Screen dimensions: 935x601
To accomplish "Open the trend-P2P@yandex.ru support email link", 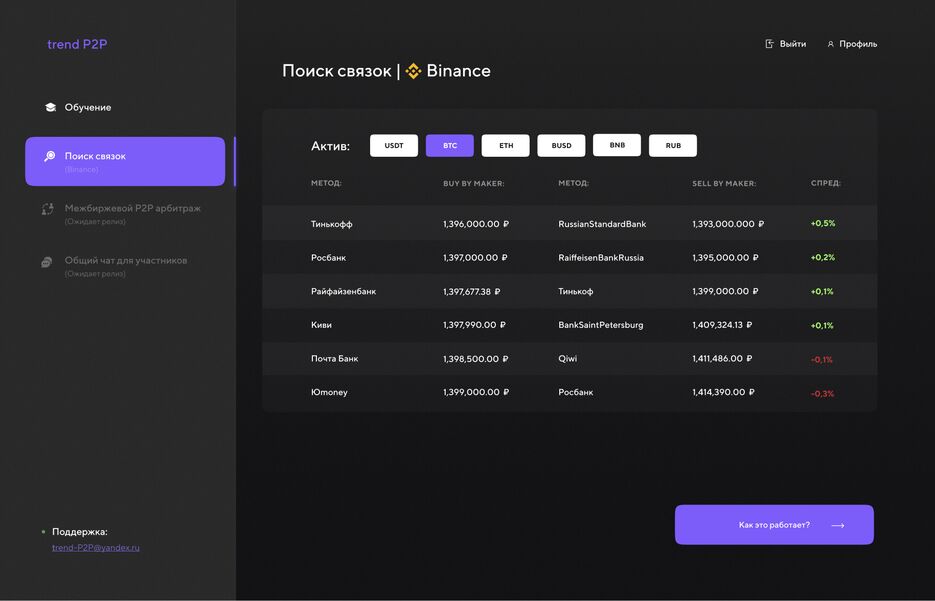I will click(x=95, y=547).
